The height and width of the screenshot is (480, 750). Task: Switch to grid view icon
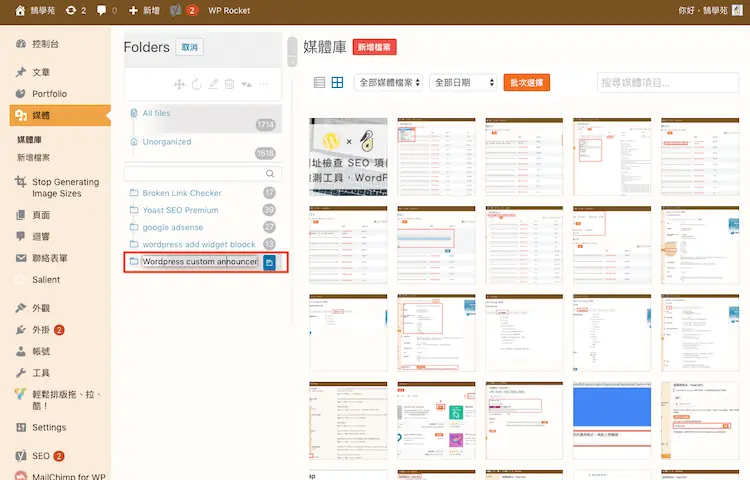pos(337,82)
